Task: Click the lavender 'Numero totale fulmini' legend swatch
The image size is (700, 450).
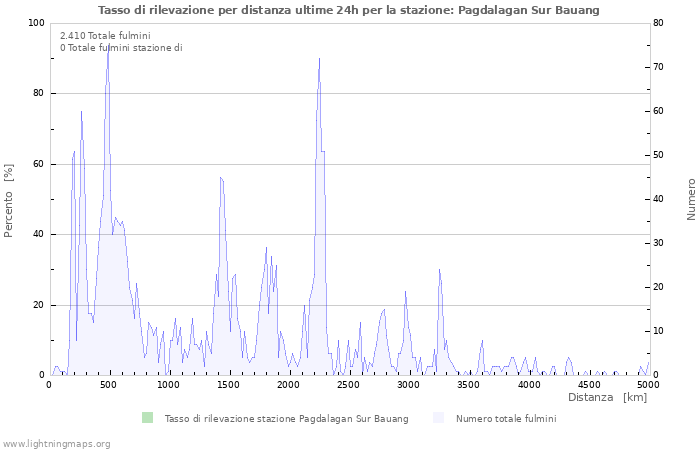Action: (x=438, y=418)
